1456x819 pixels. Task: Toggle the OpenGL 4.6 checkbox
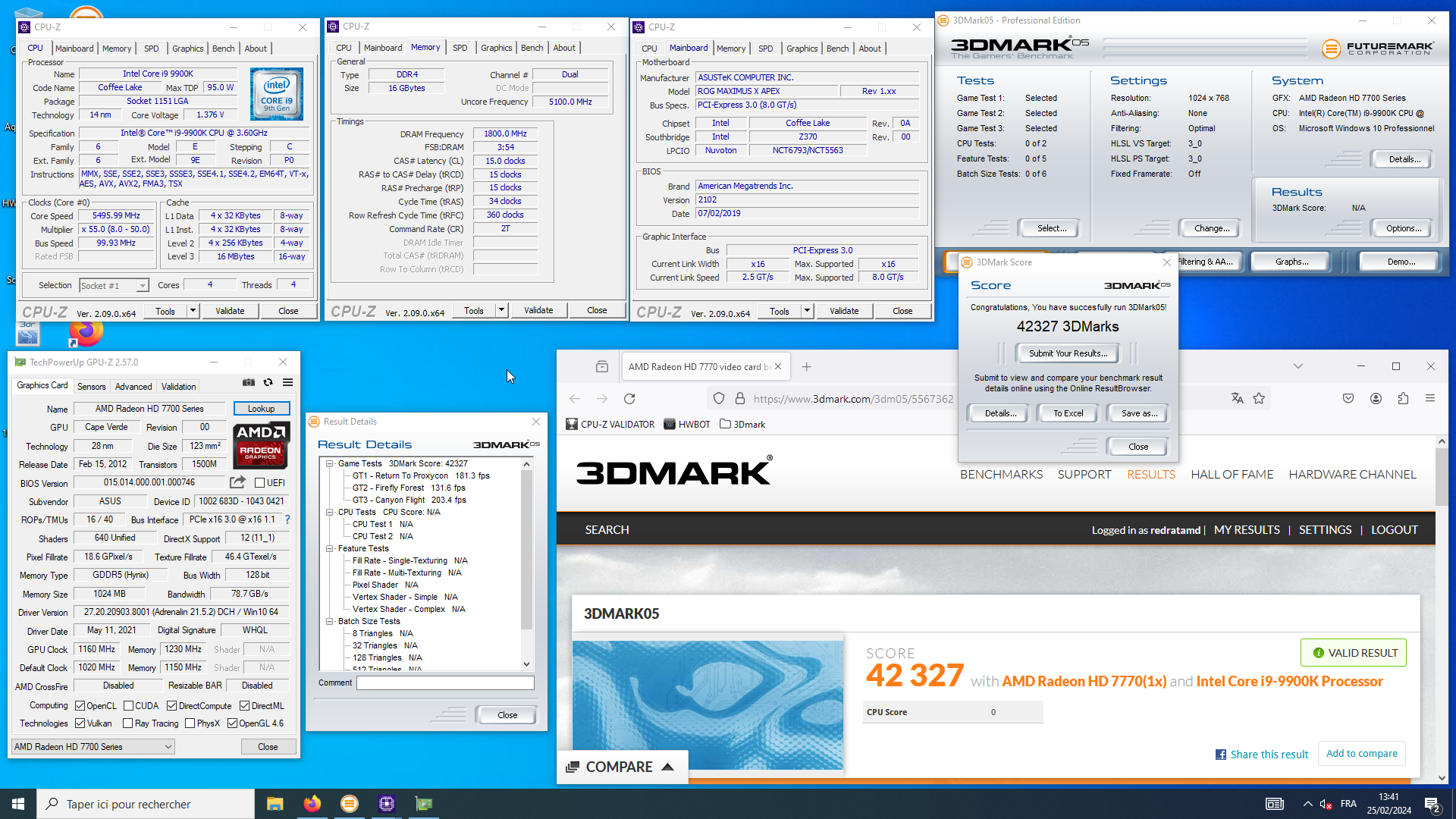coord(232,723)
